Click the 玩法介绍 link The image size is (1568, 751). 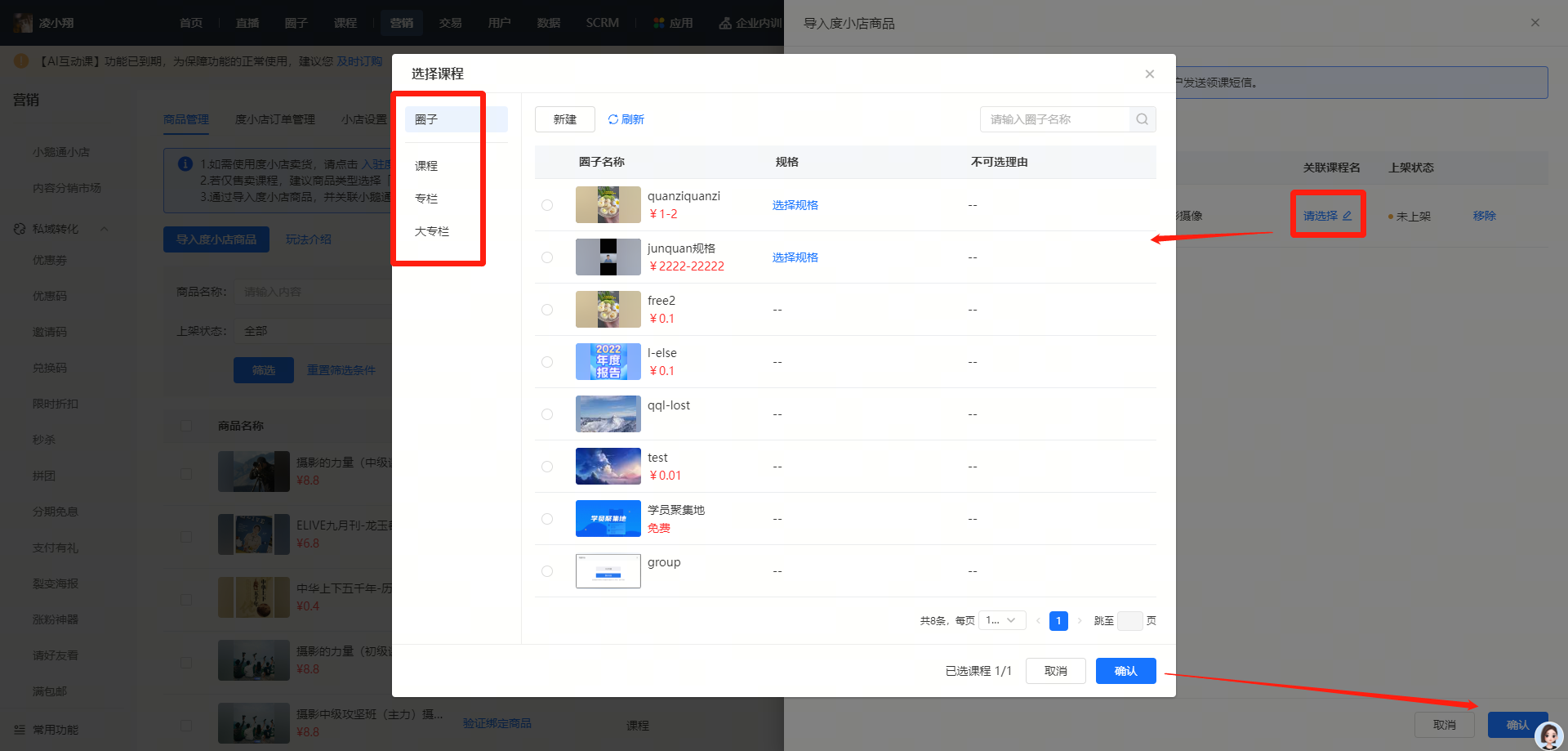309,239
